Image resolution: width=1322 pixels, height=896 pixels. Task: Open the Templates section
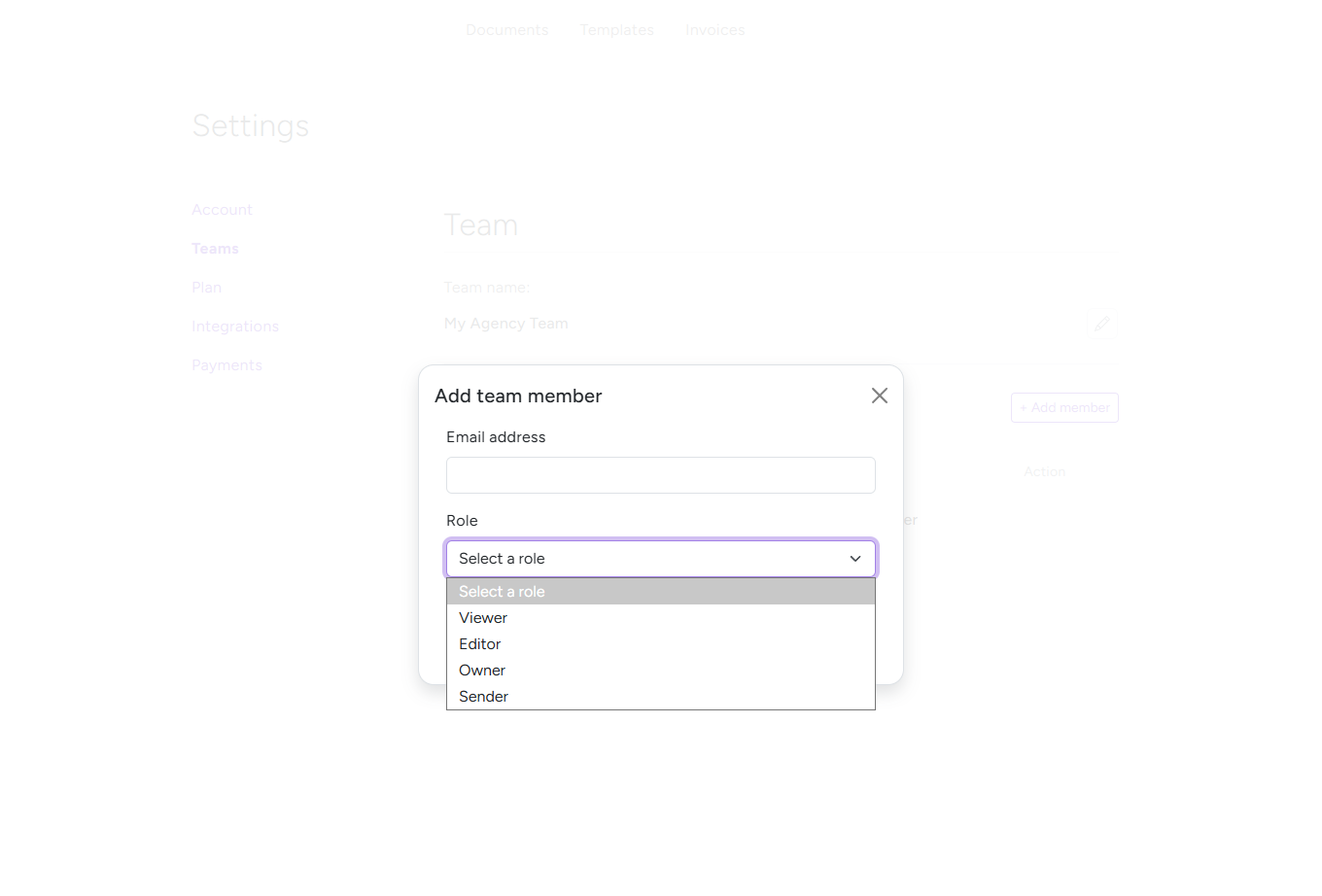[x=616, y=29]
